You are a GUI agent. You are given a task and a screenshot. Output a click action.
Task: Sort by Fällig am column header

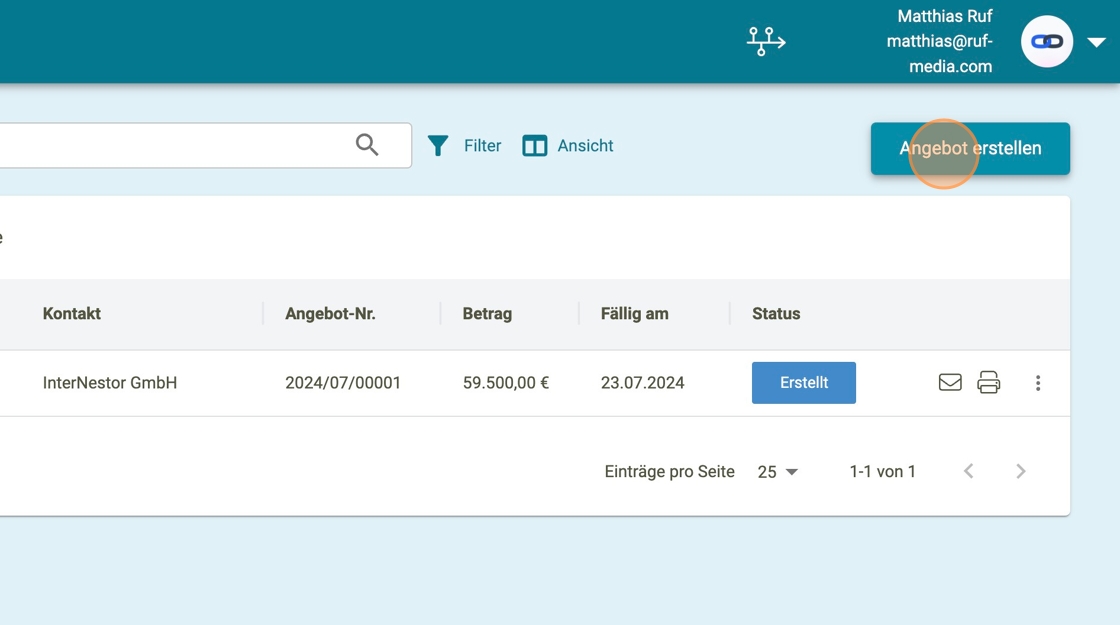coord(634,314)
